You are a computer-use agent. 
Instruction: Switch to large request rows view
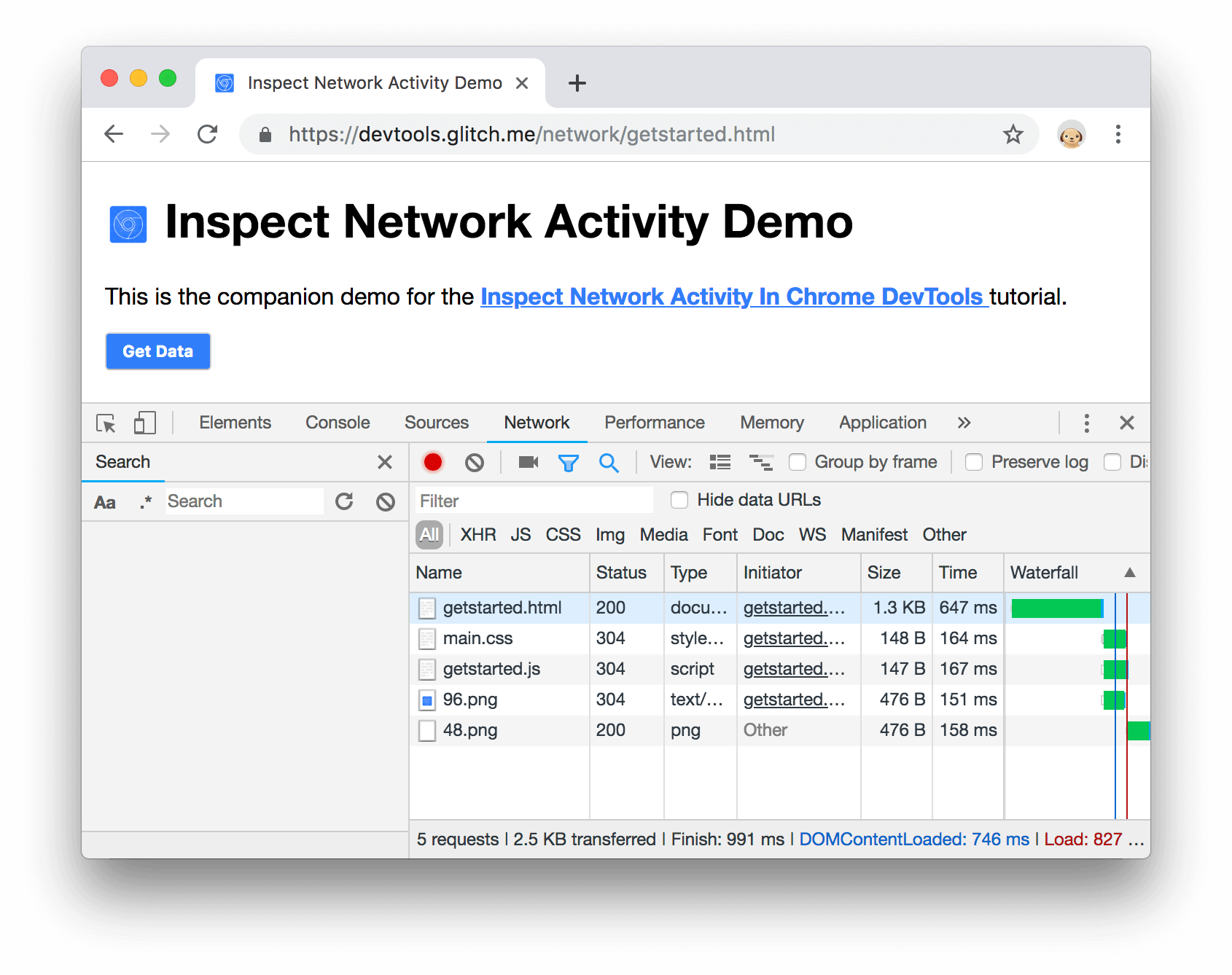[x=720, y=462]
